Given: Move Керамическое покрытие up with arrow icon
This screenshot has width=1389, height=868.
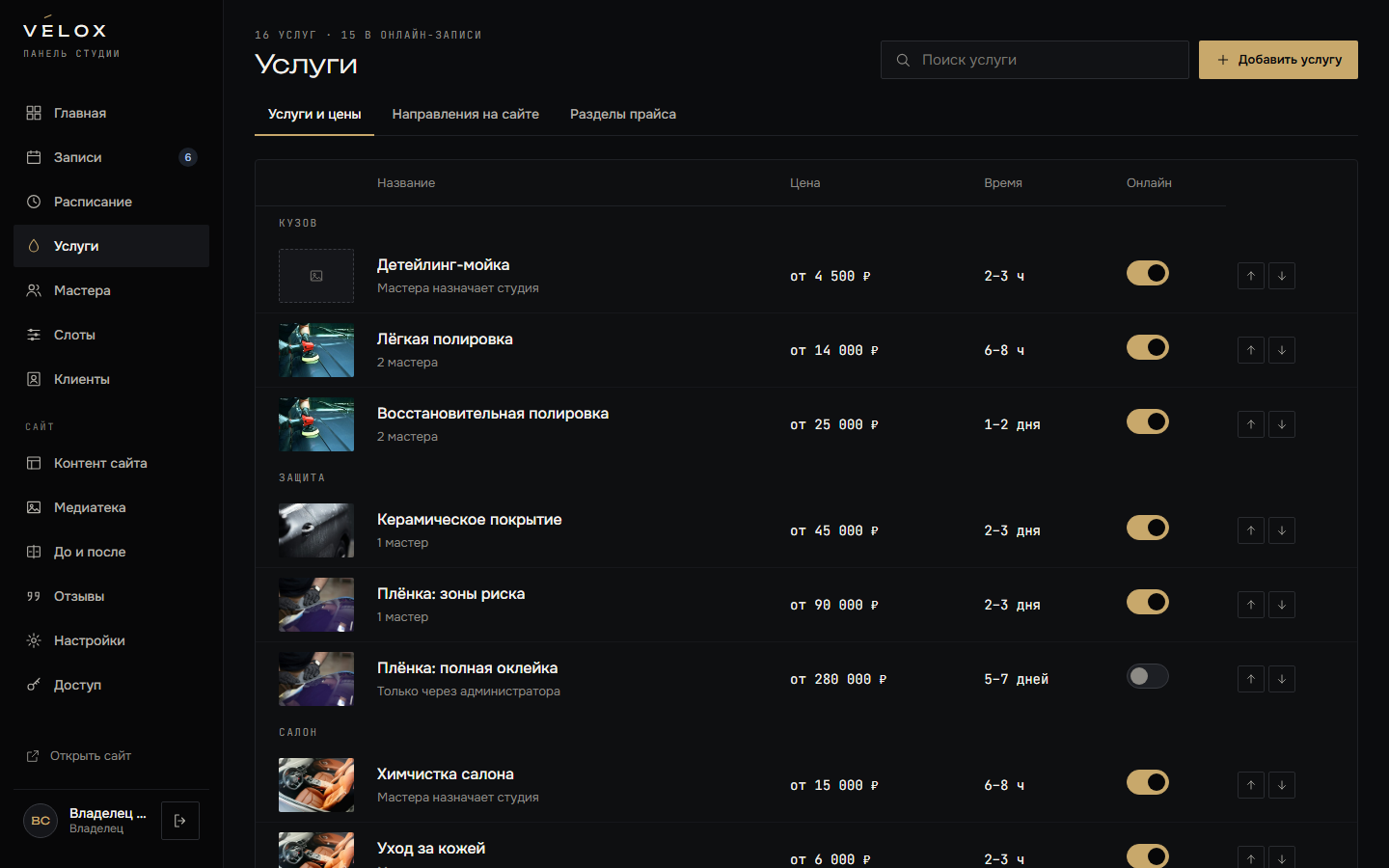Looking at the screenshot, I should 1251,530.
